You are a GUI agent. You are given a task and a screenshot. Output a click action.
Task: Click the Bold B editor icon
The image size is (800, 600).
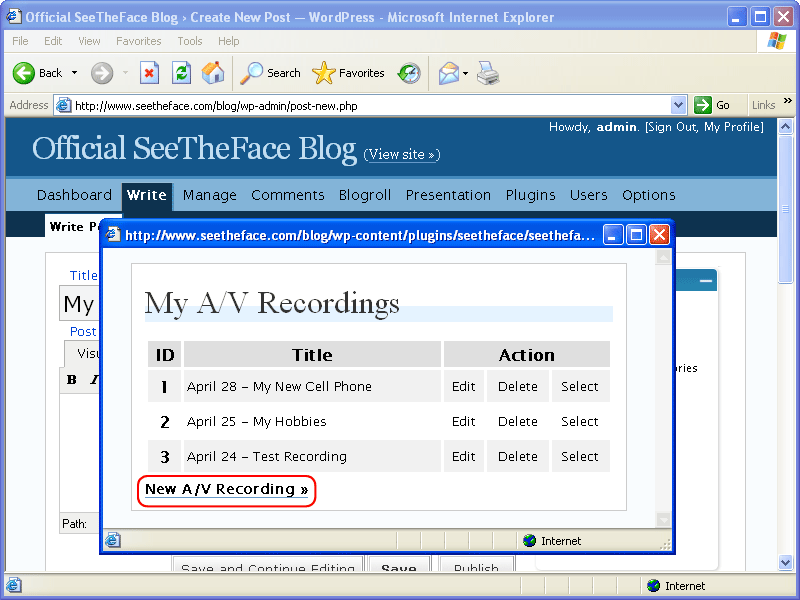[x=71, y=380]
